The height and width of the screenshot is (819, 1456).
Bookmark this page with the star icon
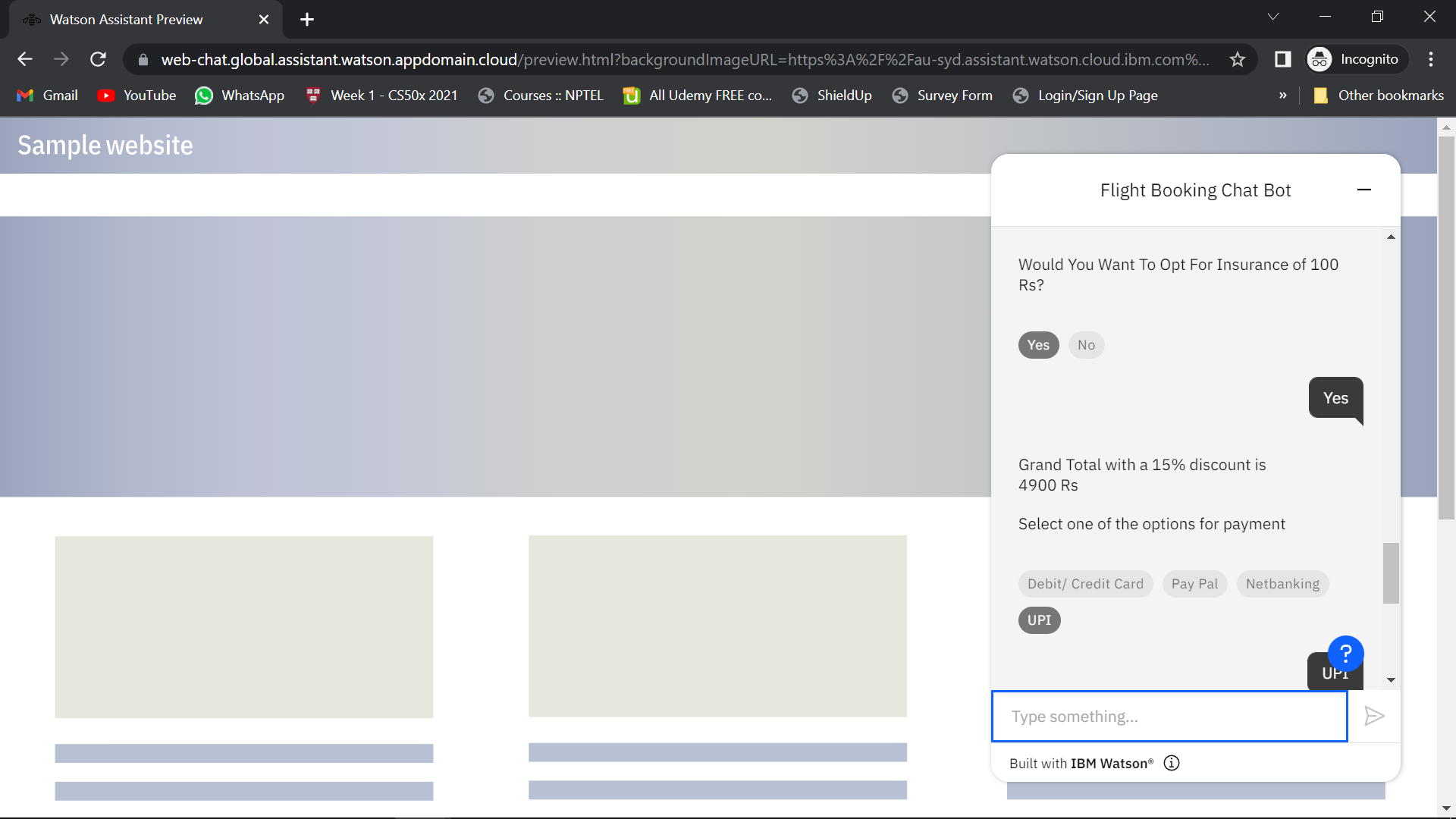pos(1238,59)
